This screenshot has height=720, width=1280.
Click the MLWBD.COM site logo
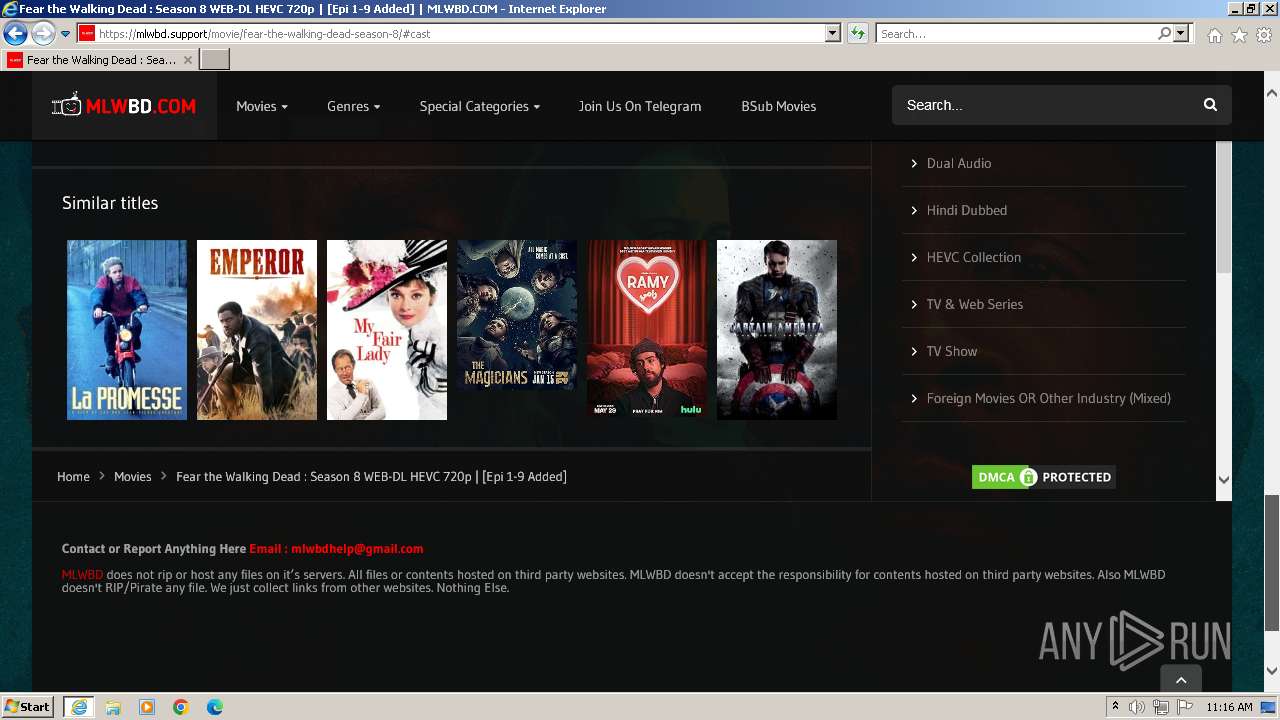point(124,106)
